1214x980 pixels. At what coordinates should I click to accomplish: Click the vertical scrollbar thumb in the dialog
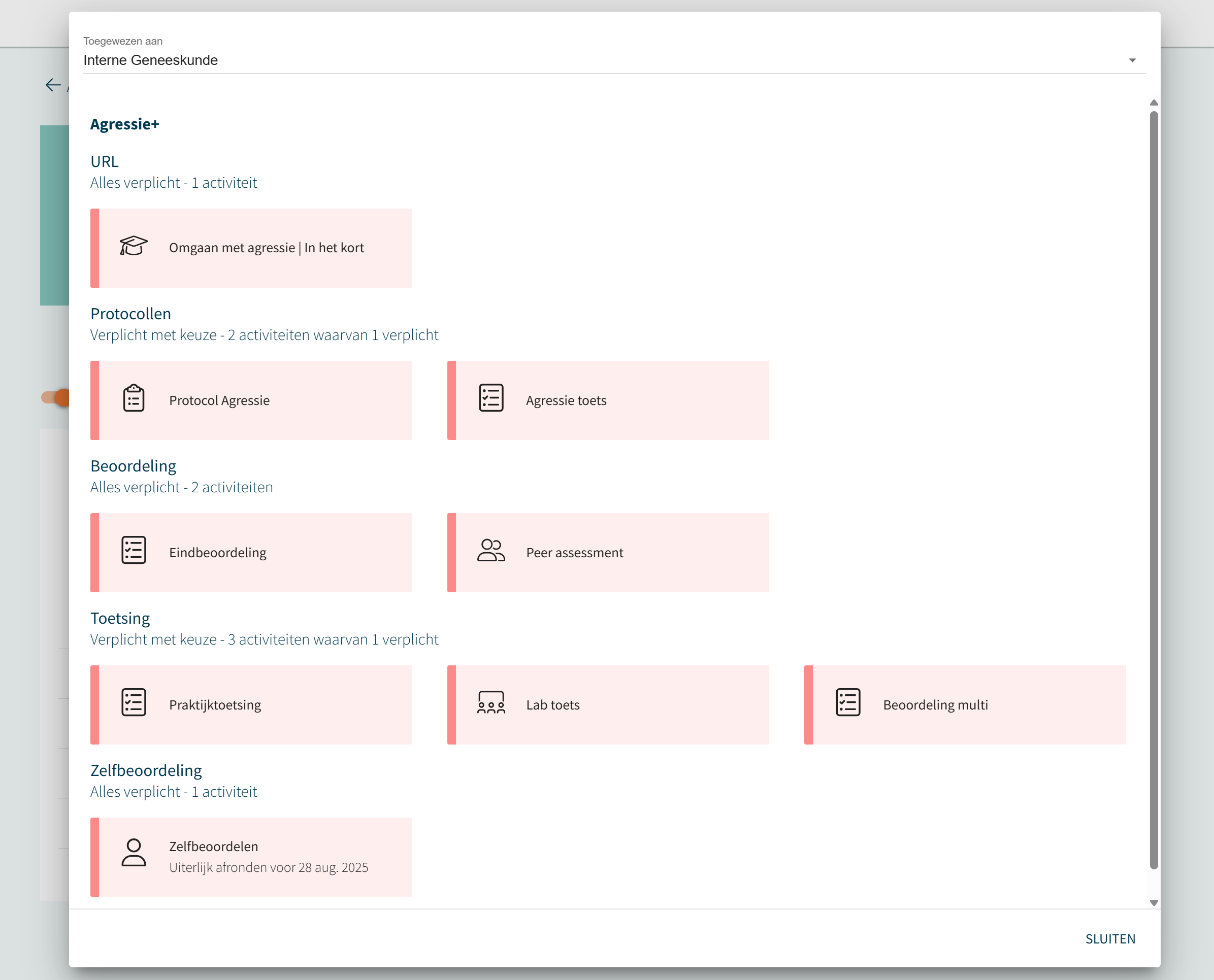(x=1154, y=490)
